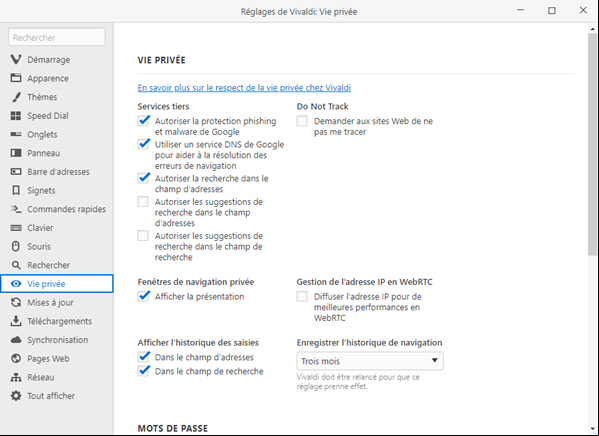Open the Réseau settings section
Image resolution: width=599 pixels, height=436 pixels.
point(57,377)
